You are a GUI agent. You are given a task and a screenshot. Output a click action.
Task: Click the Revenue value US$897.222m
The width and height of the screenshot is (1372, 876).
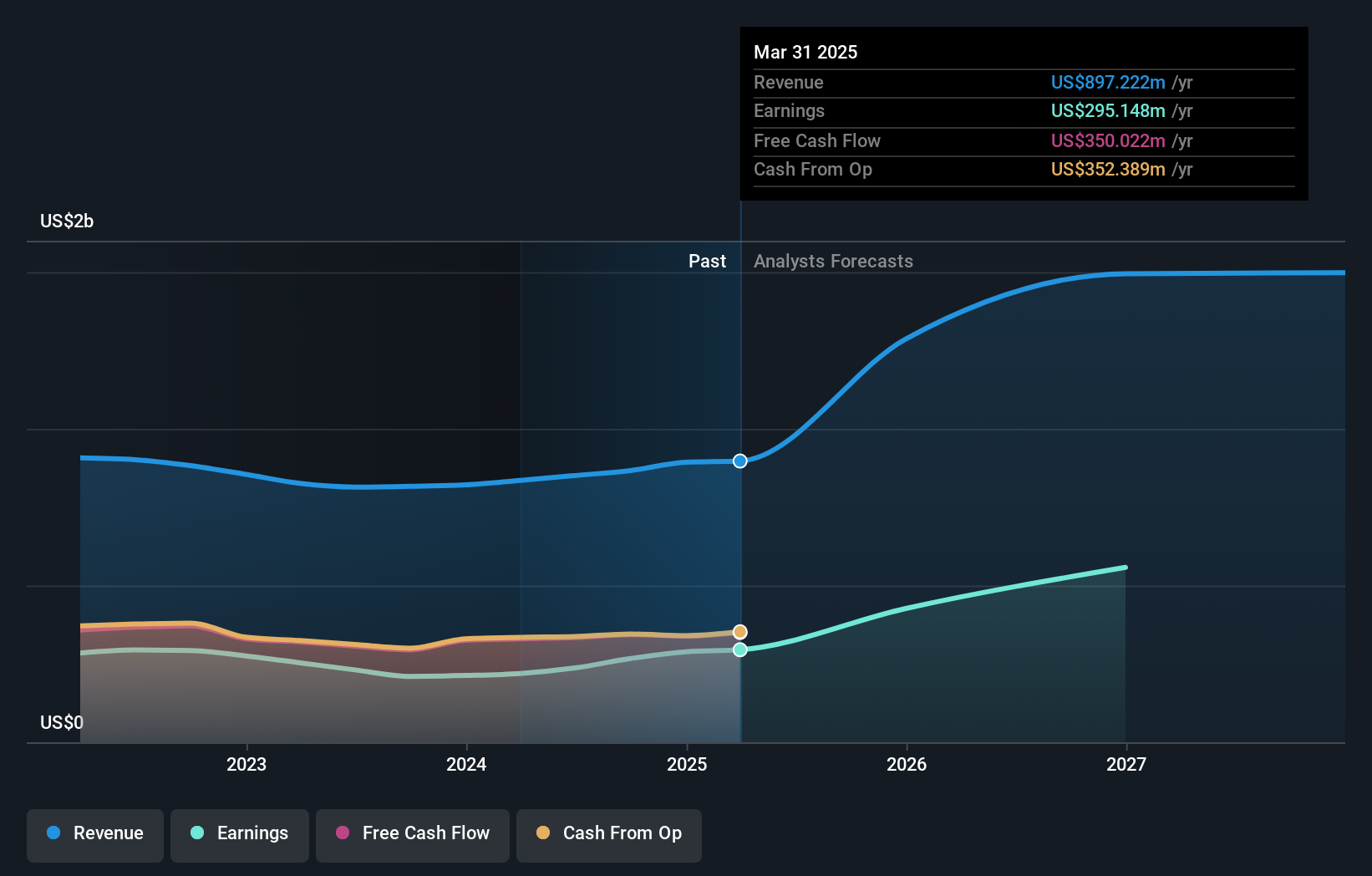pyautogui.click(x=1108, y=82)
